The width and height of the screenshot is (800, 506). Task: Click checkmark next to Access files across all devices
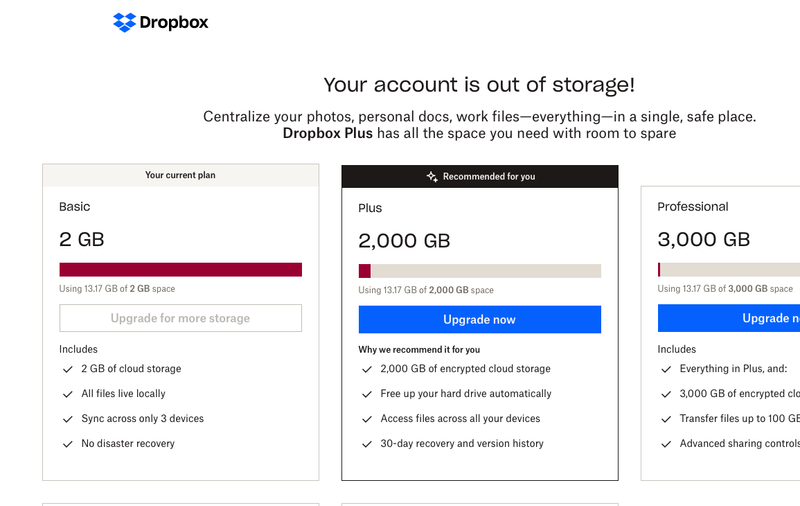(x=366, y=419)
